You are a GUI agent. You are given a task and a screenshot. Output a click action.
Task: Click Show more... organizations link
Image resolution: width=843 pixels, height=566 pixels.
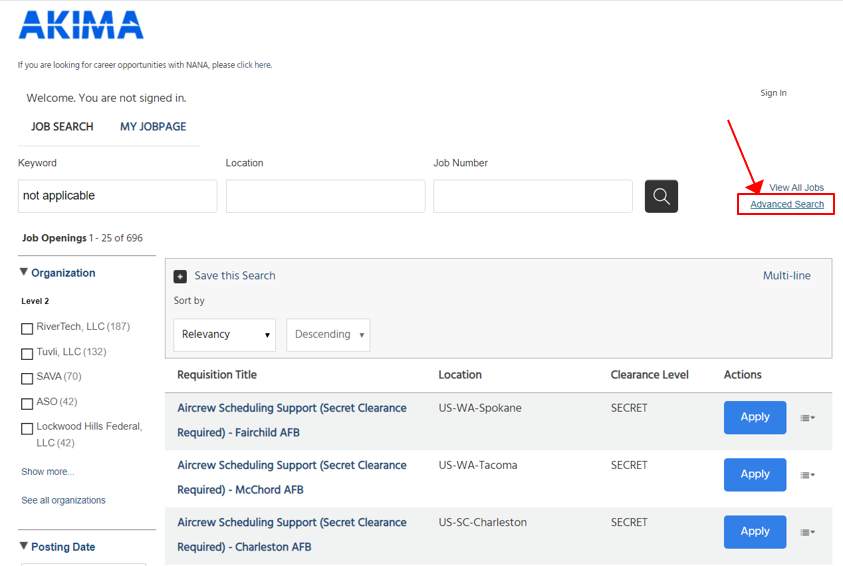(48, 471)
